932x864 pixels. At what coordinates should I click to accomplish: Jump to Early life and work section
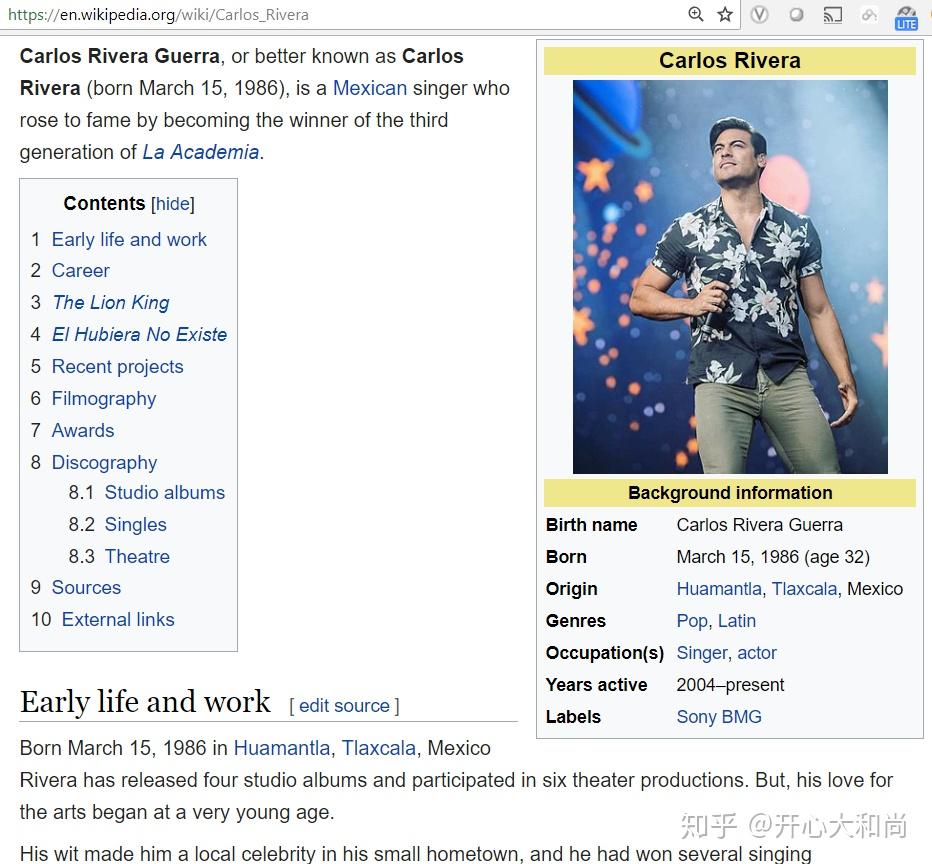click(x=129, y=239)
